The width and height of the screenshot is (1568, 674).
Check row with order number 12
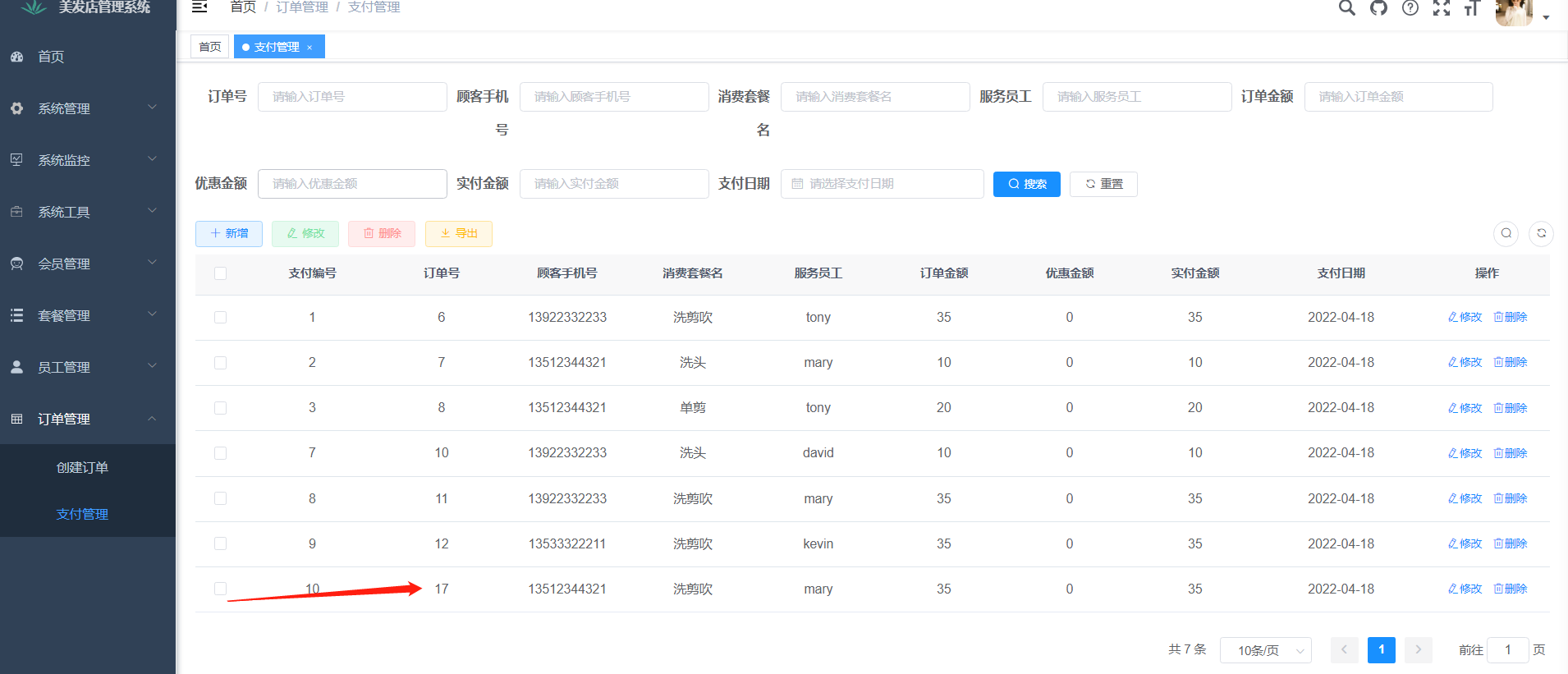point(220,543)
